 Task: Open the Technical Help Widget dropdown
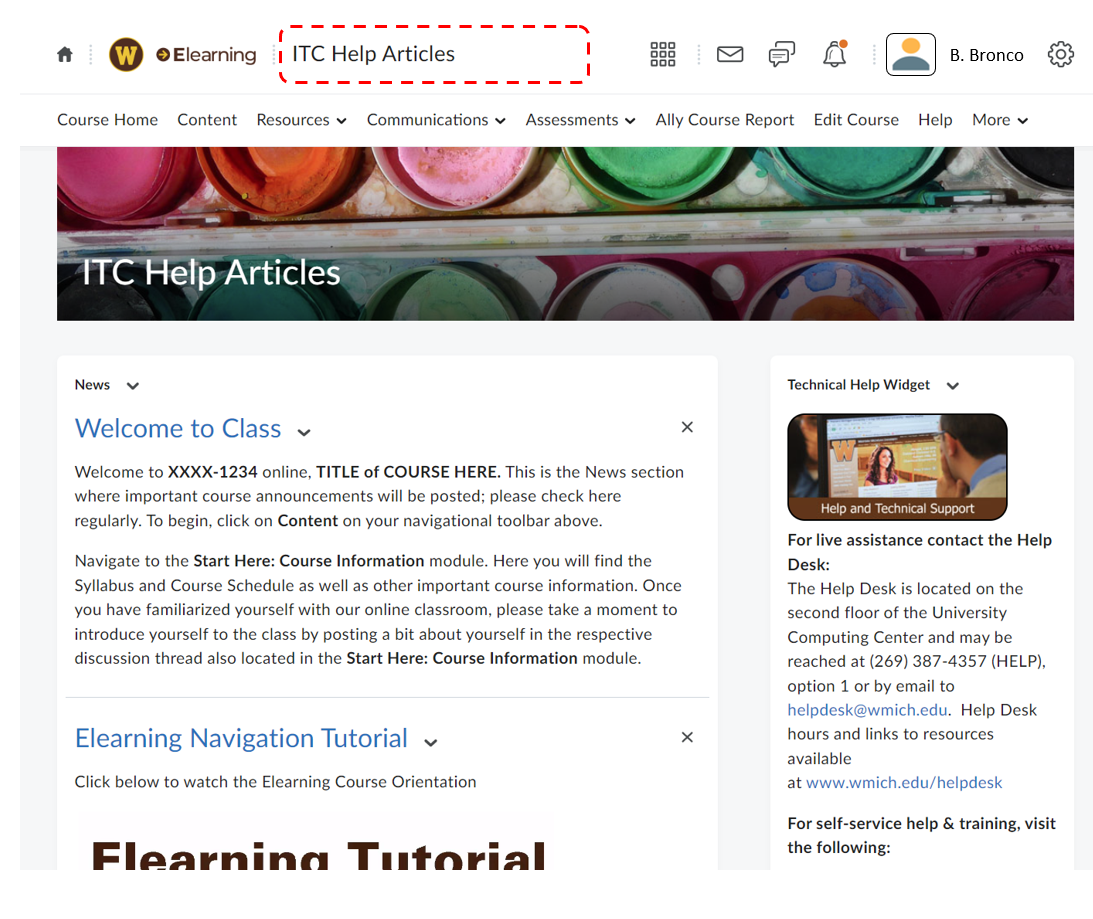pyautogui.click(x=952, y=385)
